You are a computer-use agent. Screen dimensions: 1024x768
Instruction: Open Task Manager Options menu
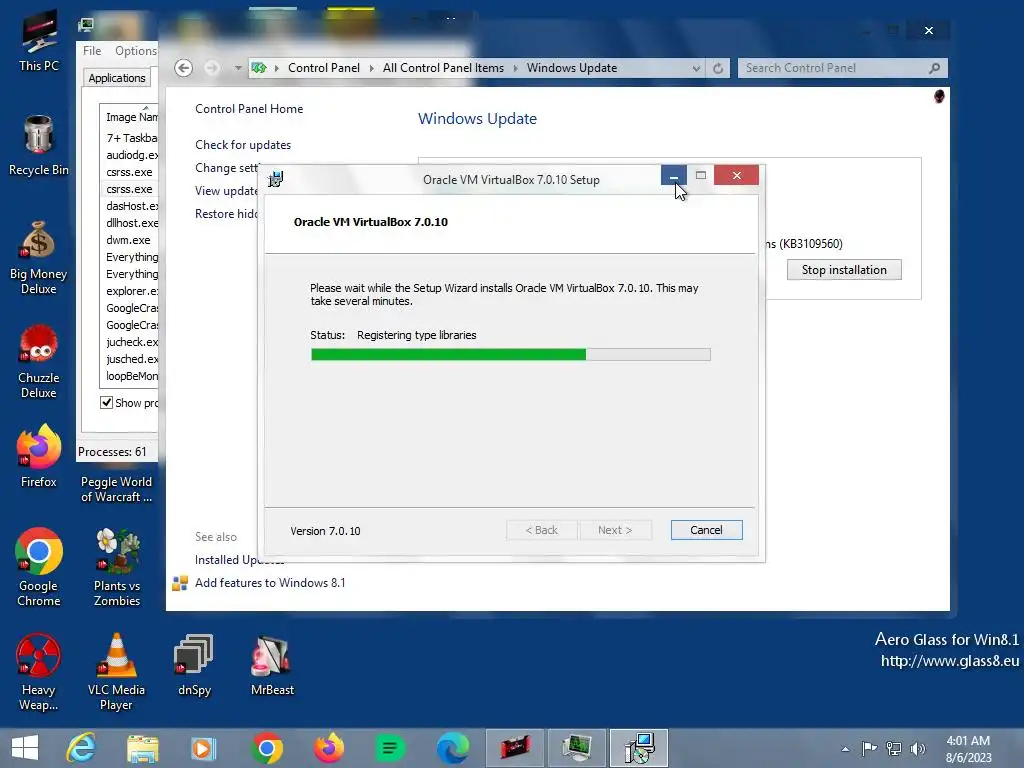point(136,50)
